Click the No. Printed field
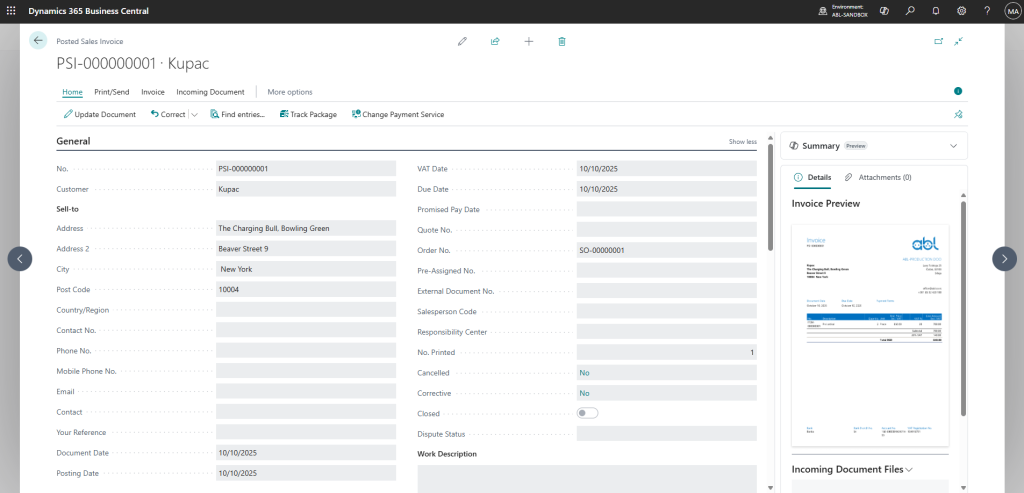The width and height of the screenshot is (1024, 493). tap(667, 352)
